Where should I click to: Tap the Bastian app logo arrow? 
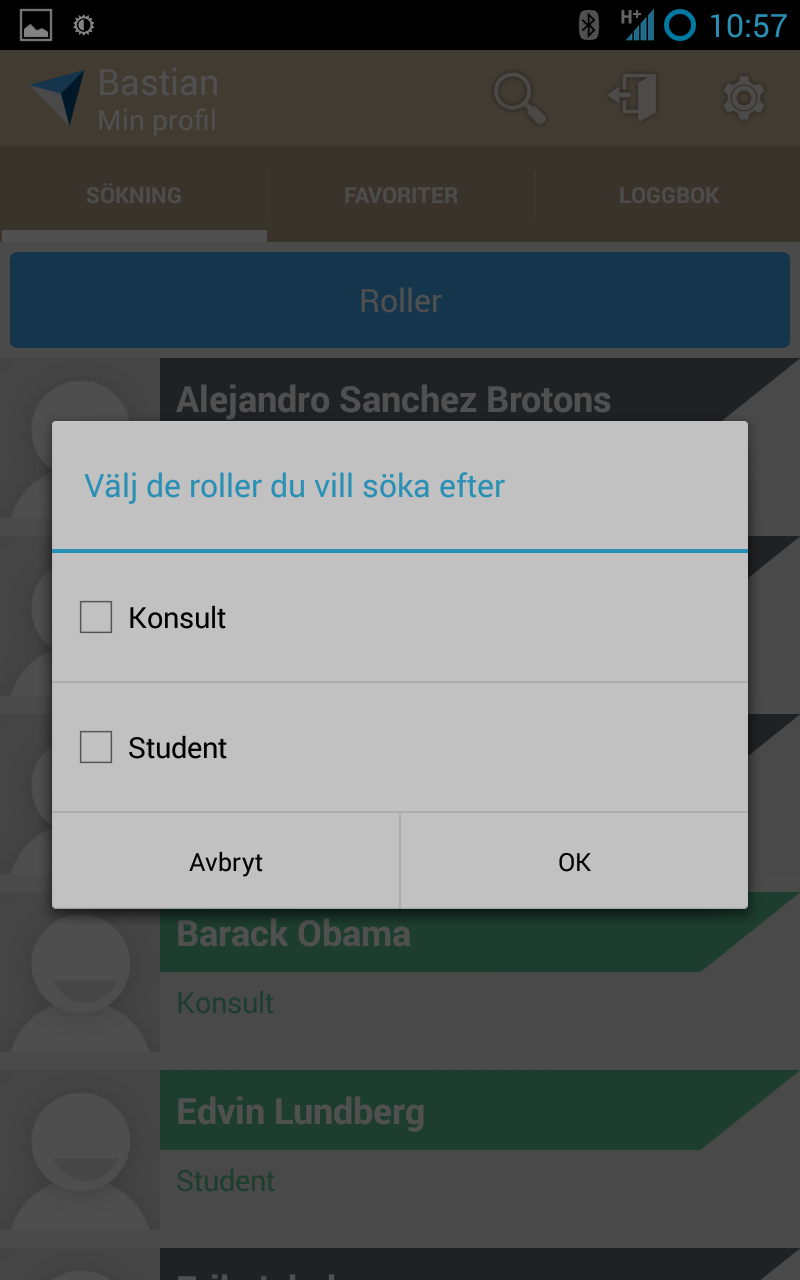[57, 98]
